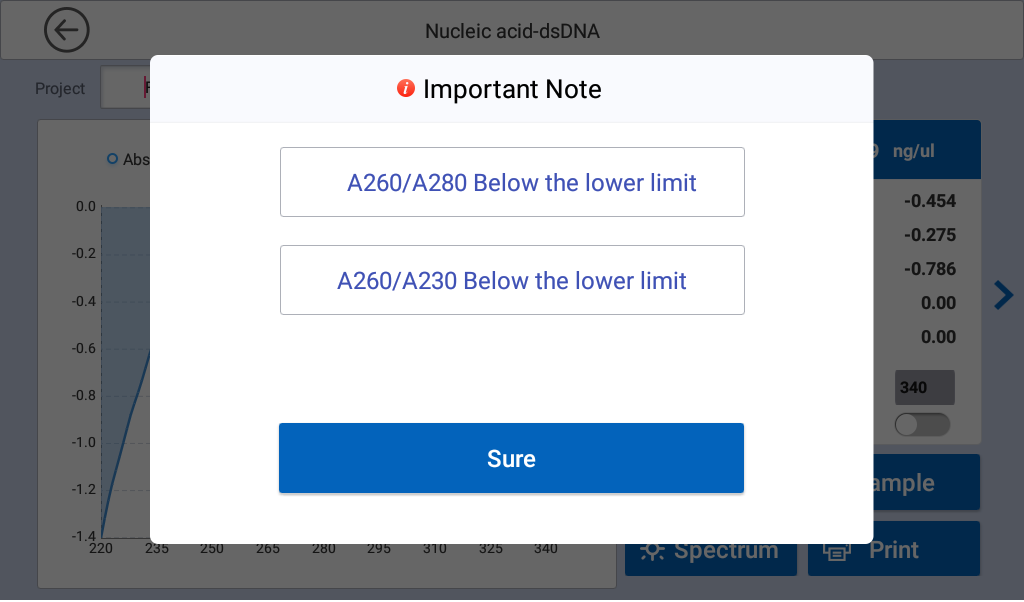Click the Nucleic acid-dsDNA title bar text
The width and height of the screenshot is (1024, 602).
tap(512, 31)
